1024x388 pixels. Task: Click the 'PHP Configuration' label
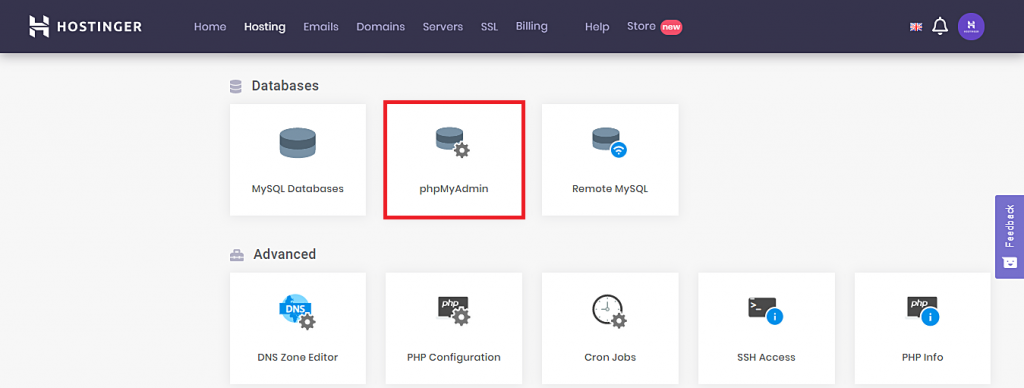454,357
